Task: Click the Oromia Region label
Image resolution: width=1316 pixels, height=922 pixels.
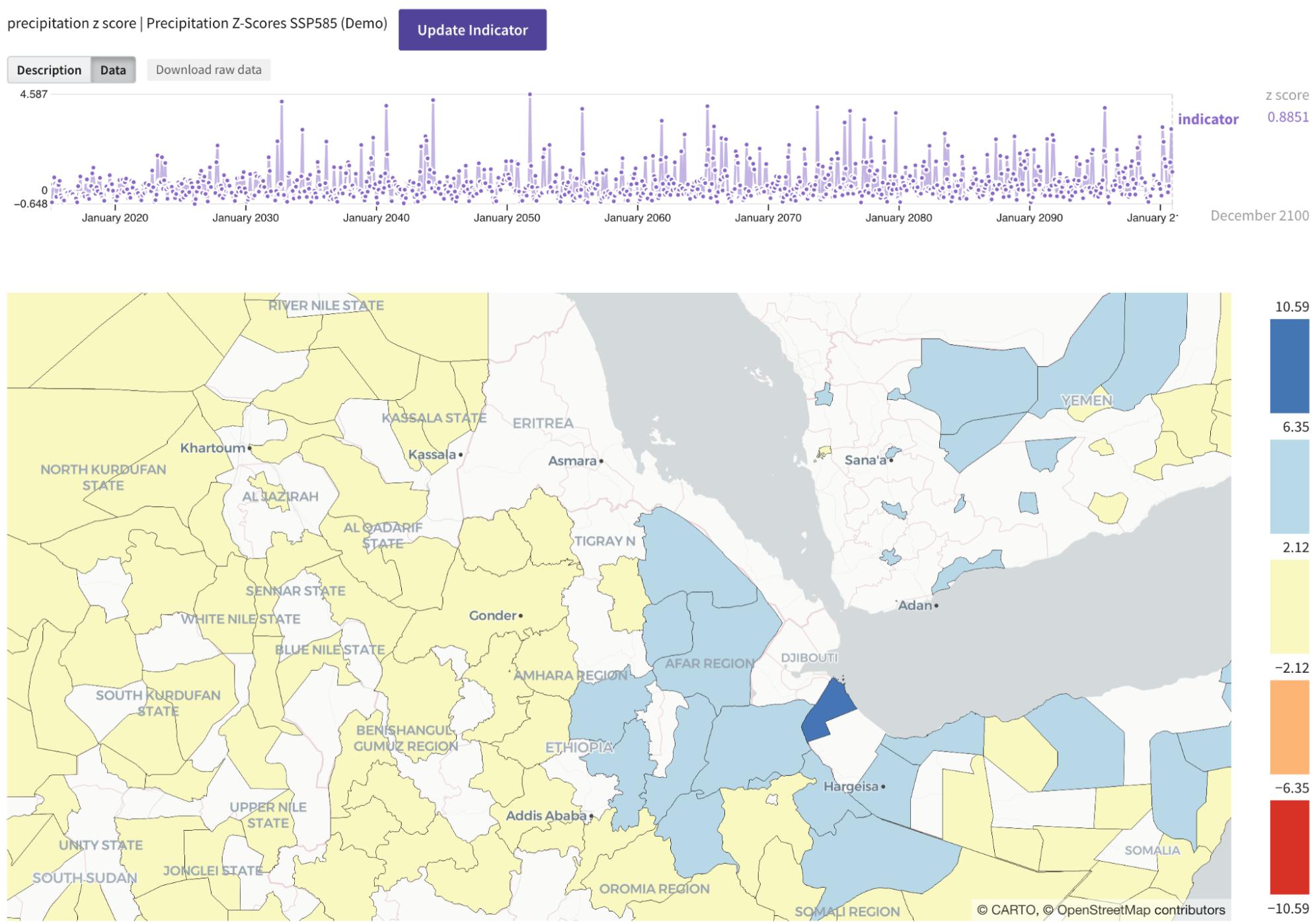Action: (x=654, y=889)
